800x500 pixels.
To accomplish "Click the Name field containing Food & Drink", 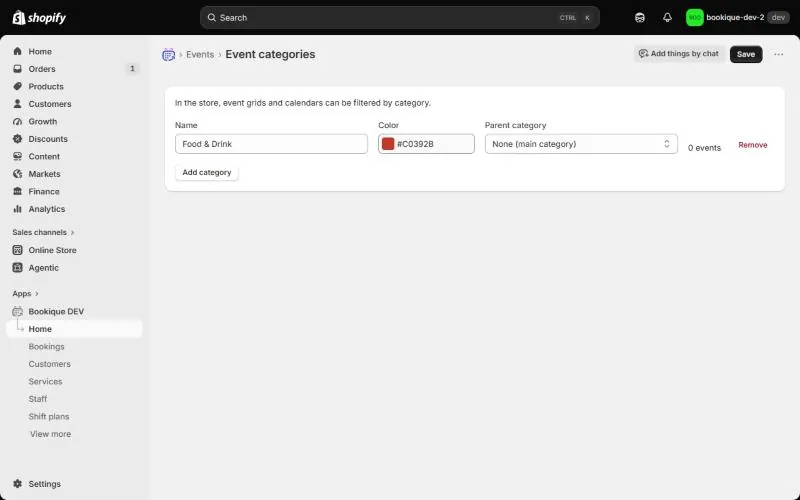I will [271, 144].
